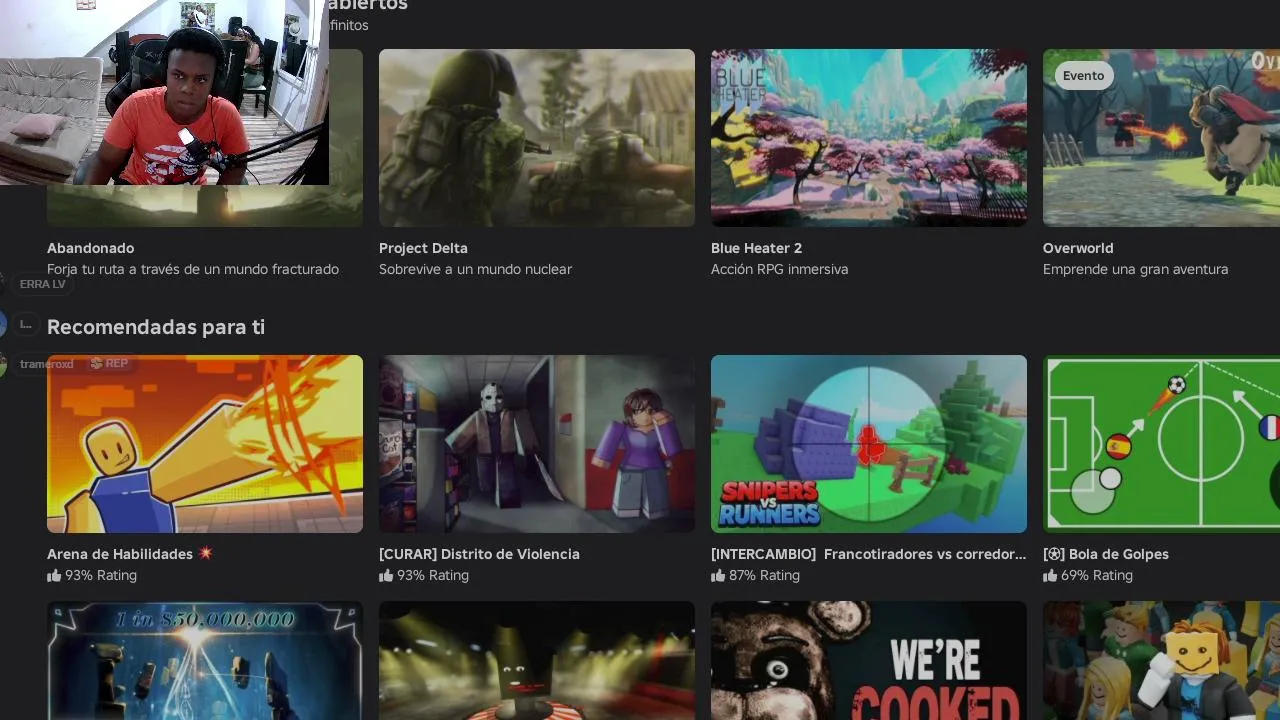
Task: Click the text 'Emprende una gran aventura'
Action: pyautogui.click(x=1135, y=269)
